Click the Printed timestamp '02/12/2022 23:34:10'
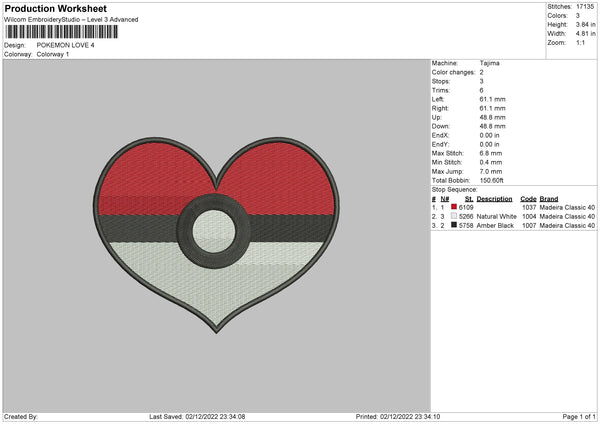The height and width of the screenshot is (424, 600). click(410, 417)
